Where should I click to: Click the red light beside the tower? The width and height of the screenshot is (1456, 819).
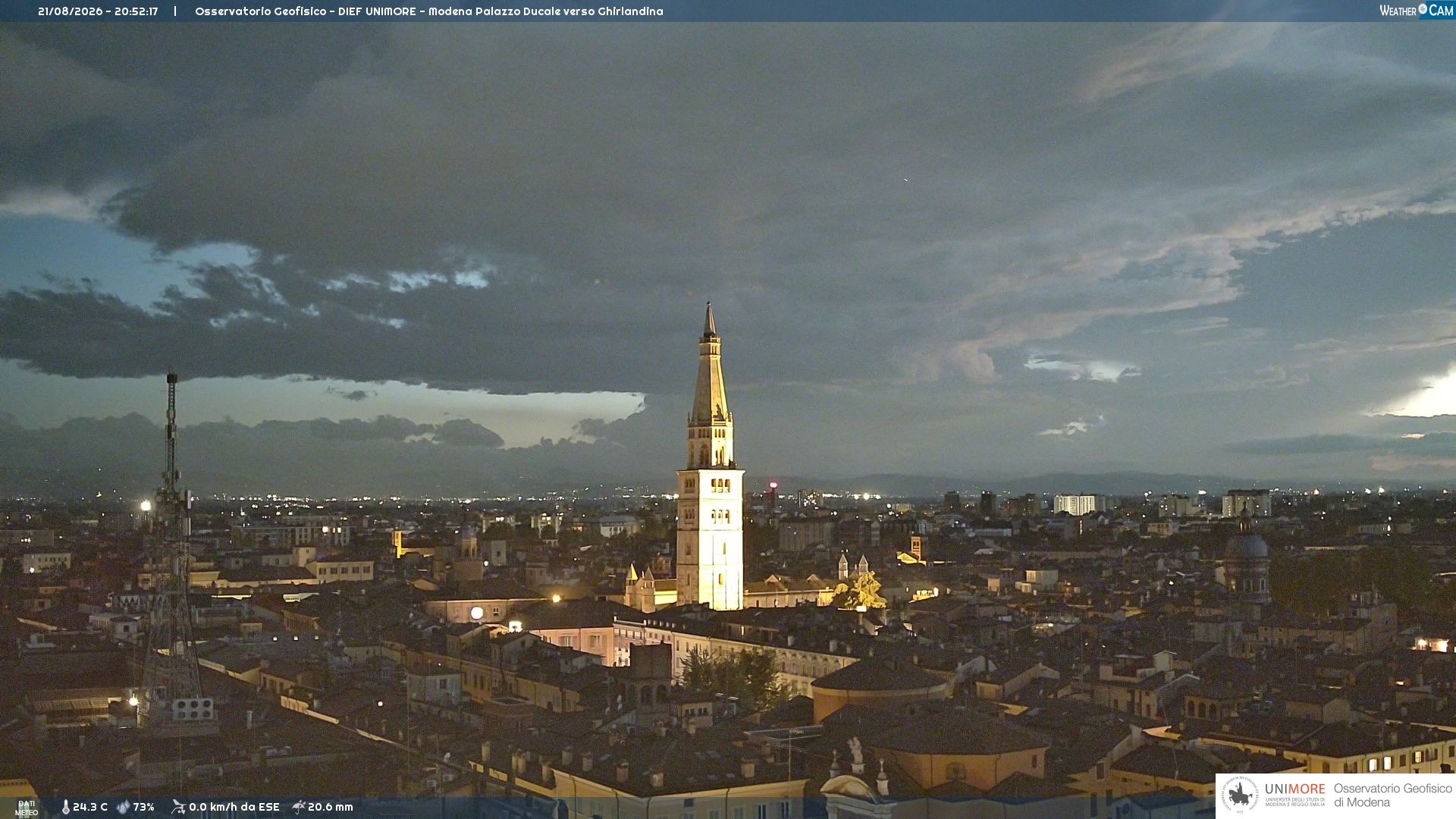[x=773, y=485]
